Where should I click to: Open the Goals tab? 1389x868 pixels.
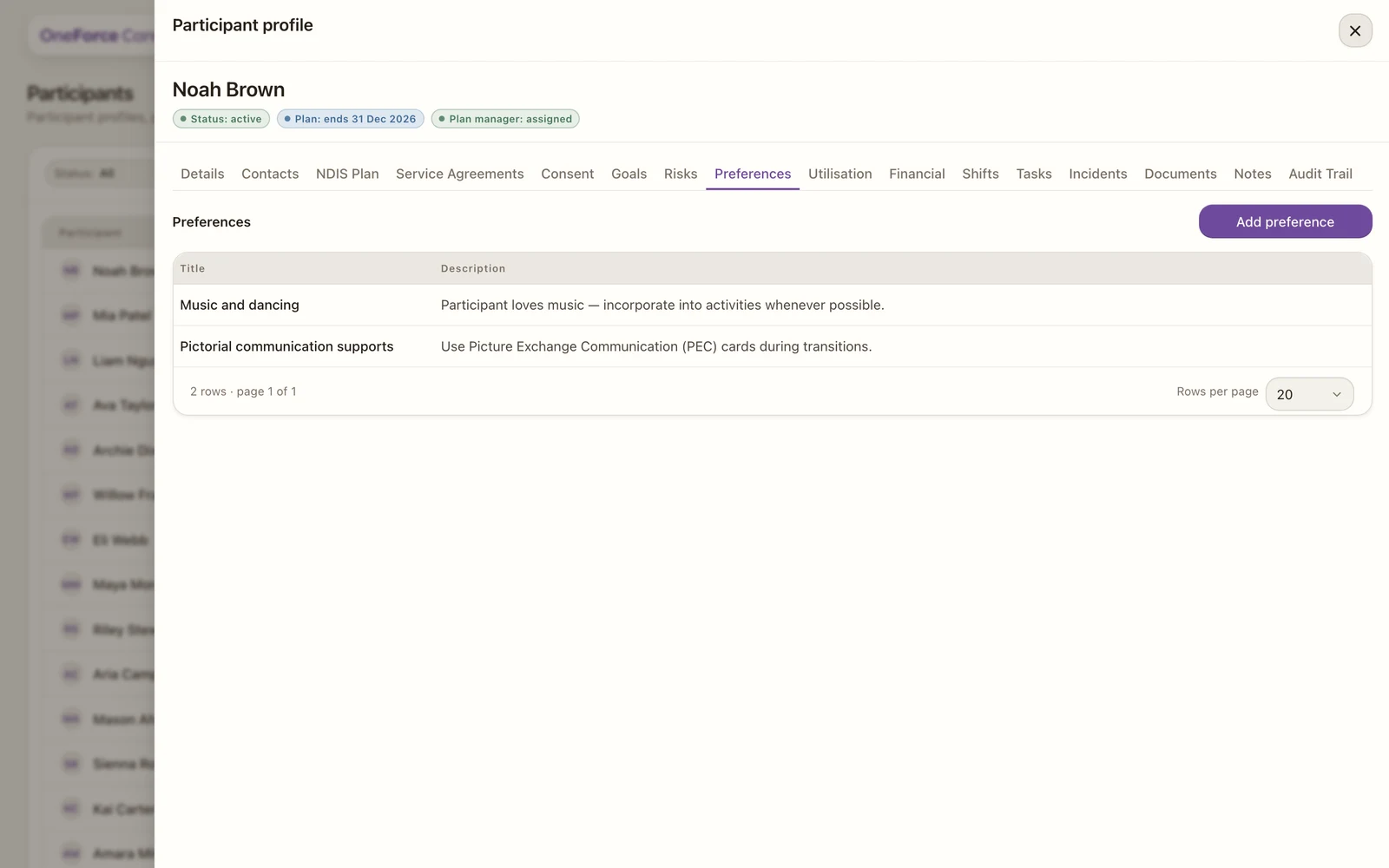(629, 174)
